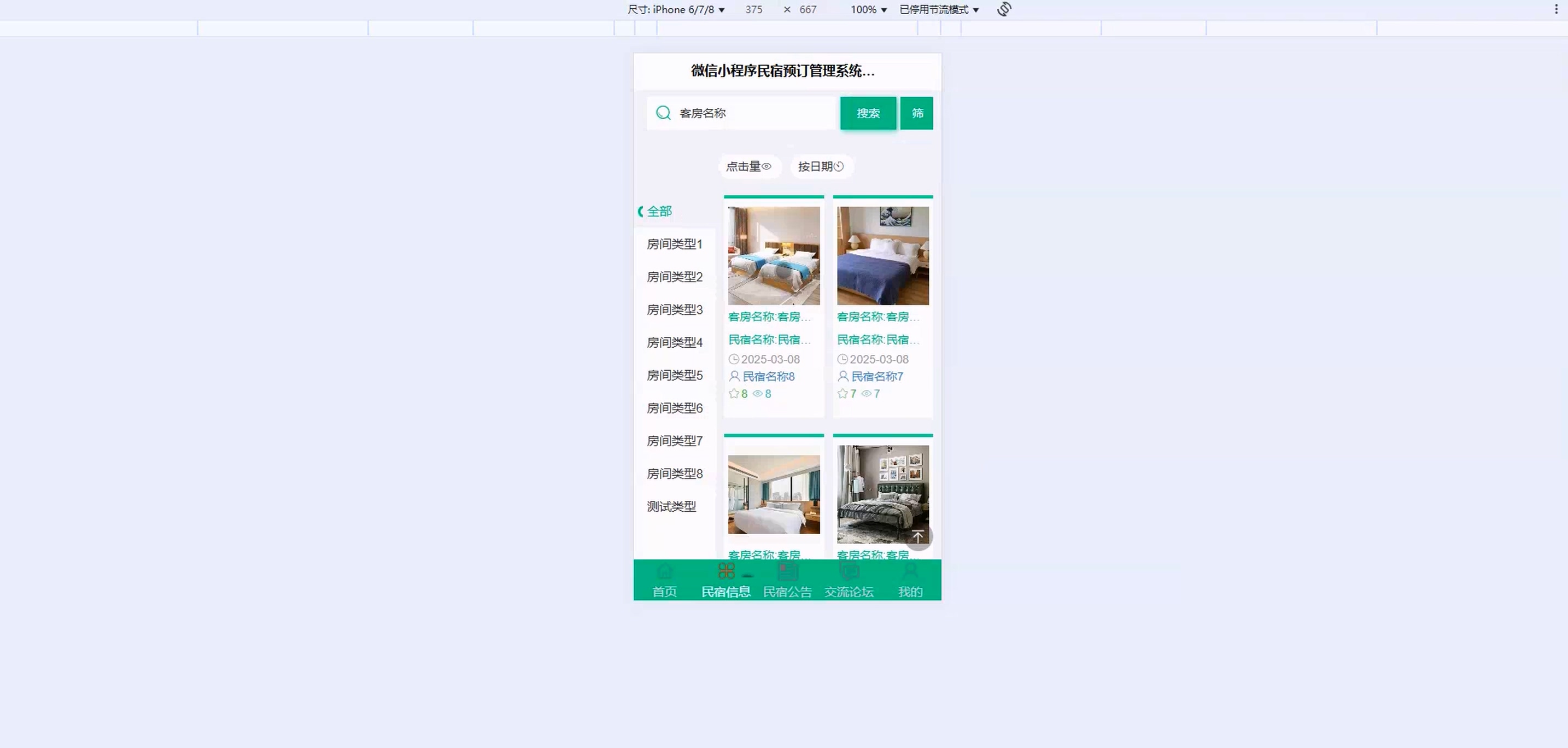Open the 已停用节流模式 throttling dropdown
1568x748 pixels.
tap(939, 10)
